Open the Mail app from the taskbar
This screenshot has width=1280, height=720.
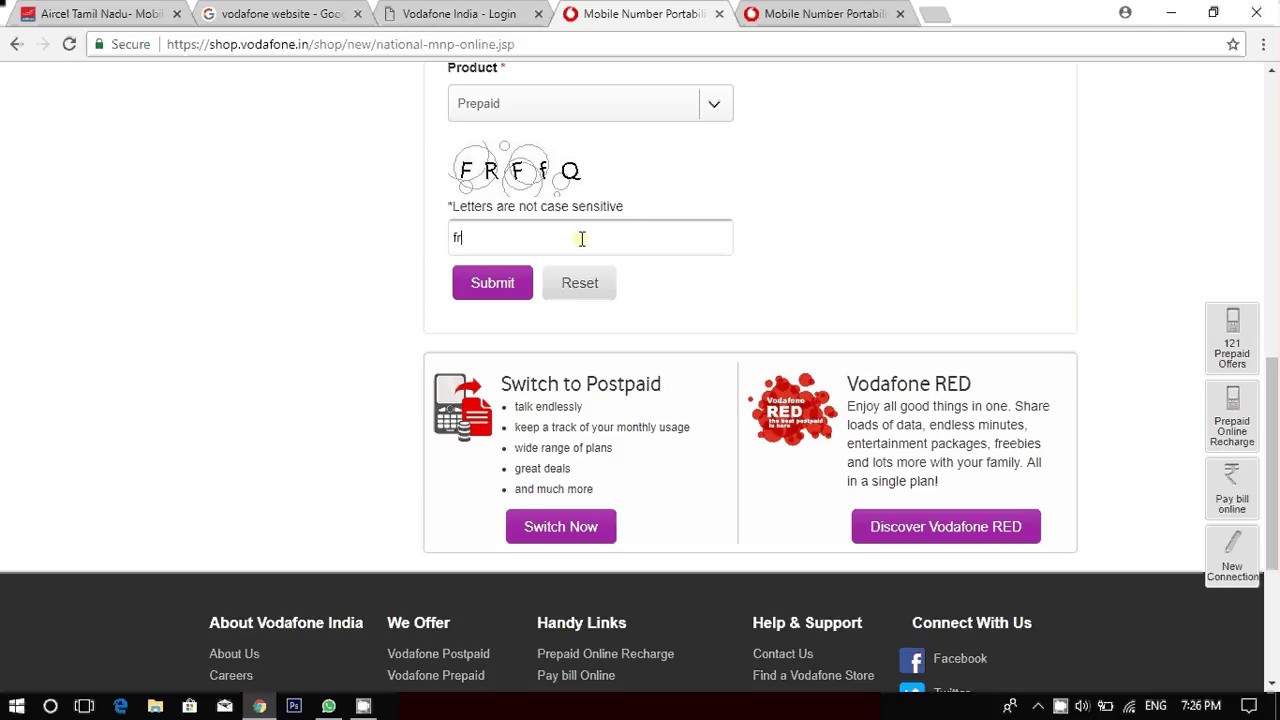pyautogui.click(x=224, y=706)
